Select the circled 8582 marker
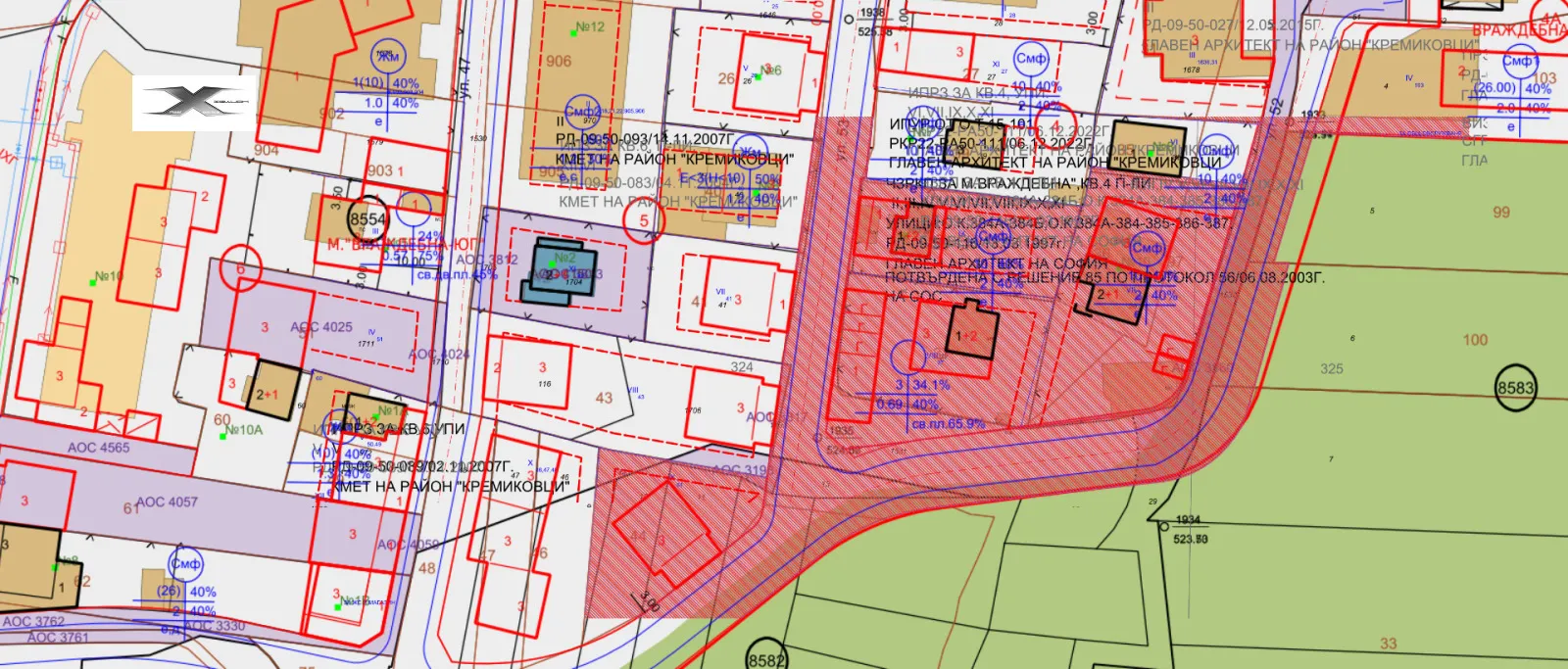 point(765,659)
